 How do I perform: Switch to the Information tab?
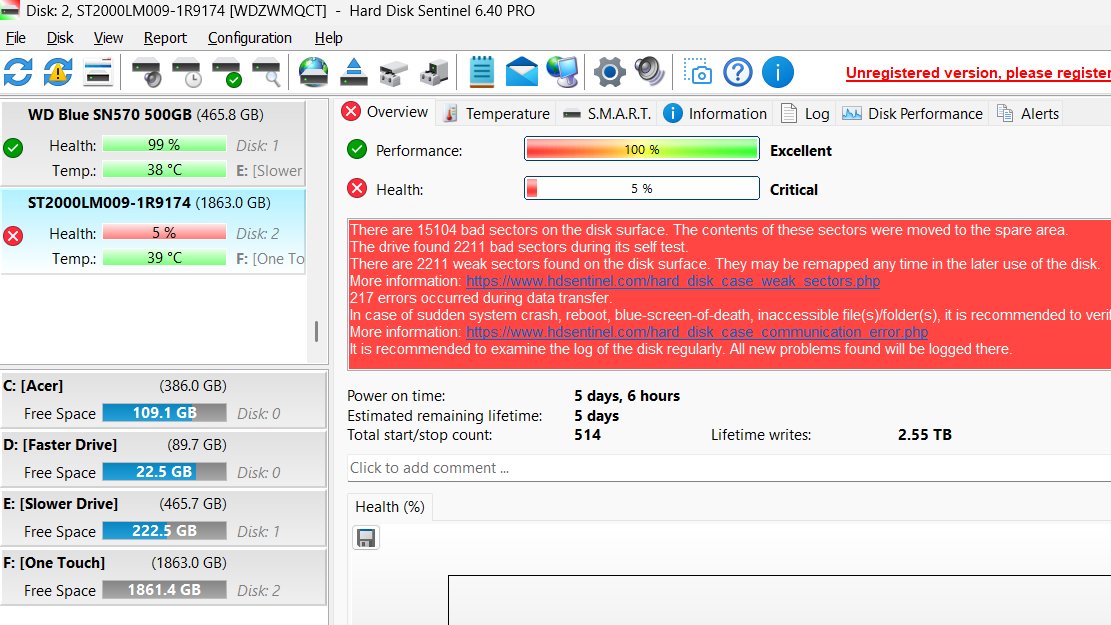pos(715,113)
